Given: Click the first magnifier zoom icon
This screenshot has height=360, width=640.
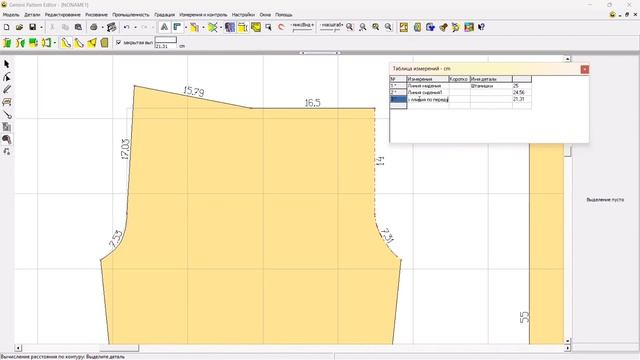Looking at the screenshot, I should 350,27.
